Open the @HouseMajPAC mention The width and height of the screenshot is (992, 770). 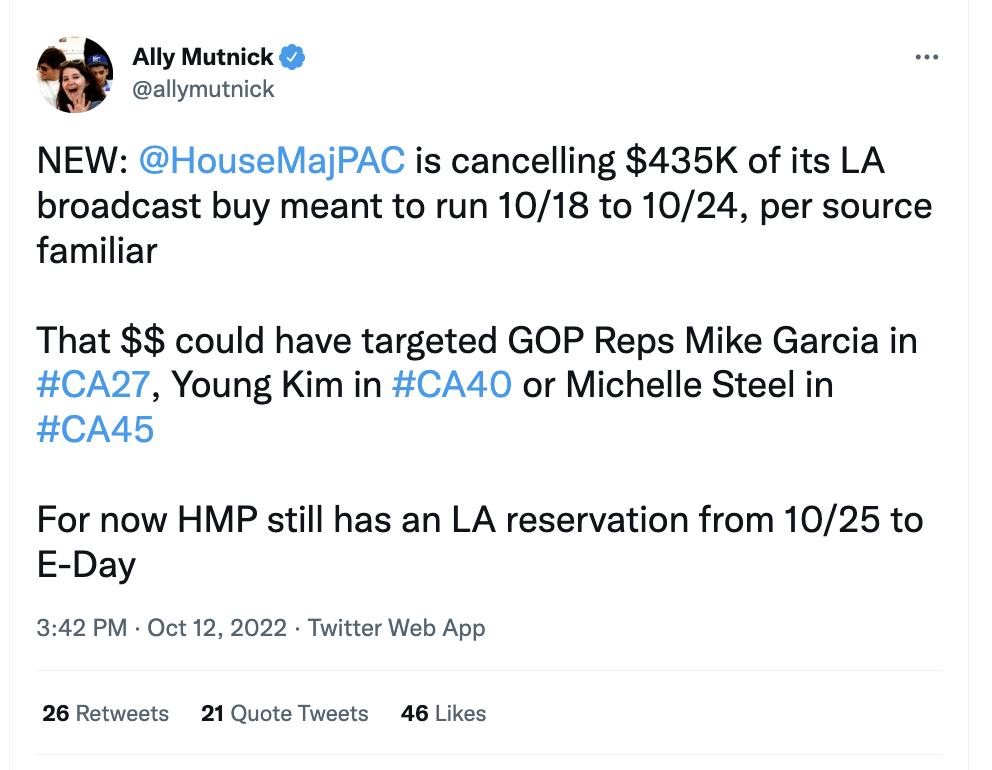(x=270, y=161)
